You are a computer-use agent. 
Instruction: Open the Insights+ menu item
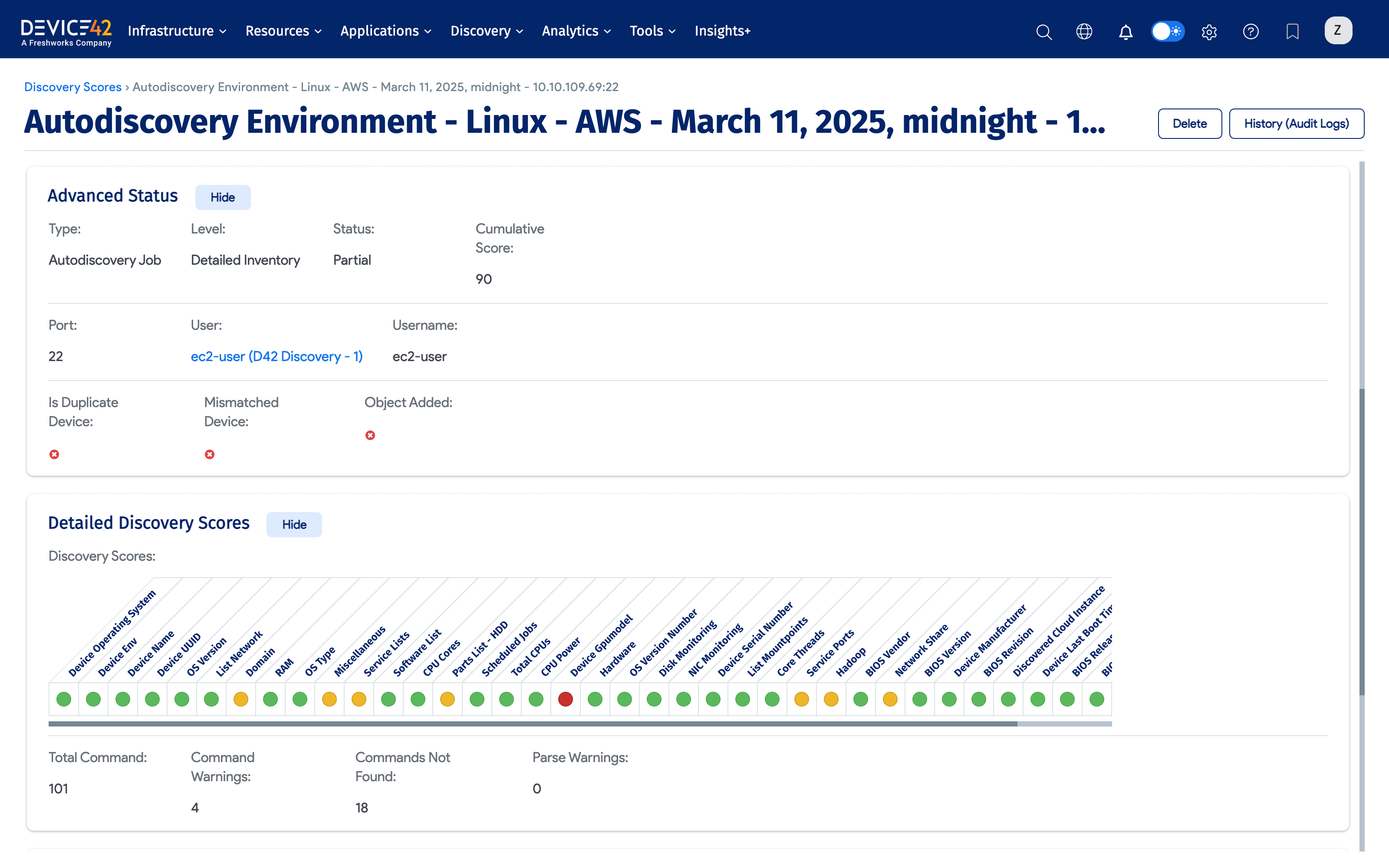tap(722, 31)
